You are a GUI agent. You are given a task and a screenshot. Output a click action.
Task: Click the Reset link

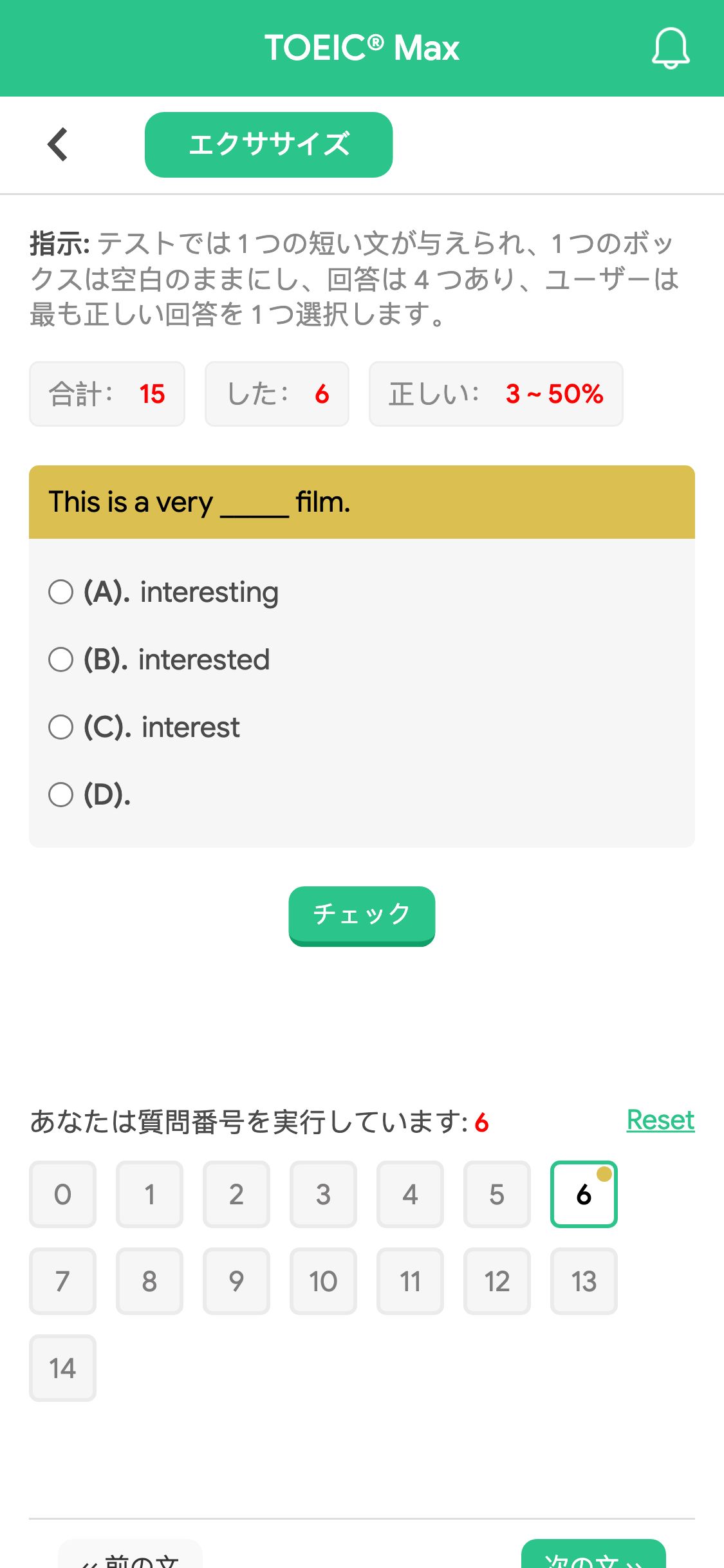coord(660,1121)
